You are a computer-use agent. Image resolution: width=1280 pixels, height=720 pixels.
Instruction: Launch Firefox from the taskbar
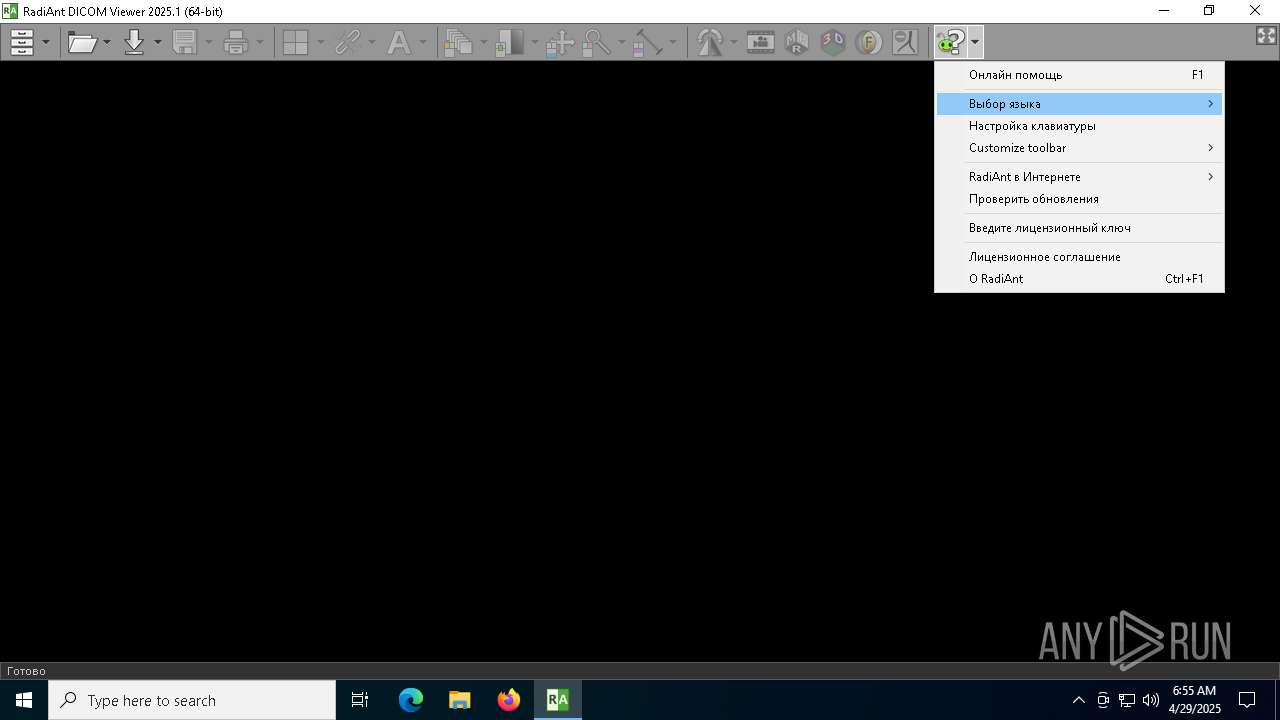pyautogui.click(x=509, y=700)
